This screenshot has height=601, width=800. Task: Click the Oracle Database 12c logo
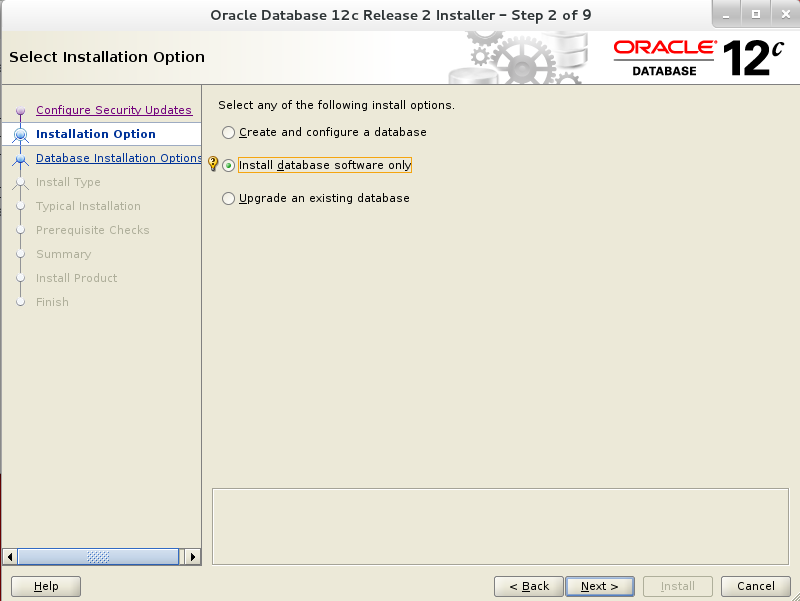(700, 57)
